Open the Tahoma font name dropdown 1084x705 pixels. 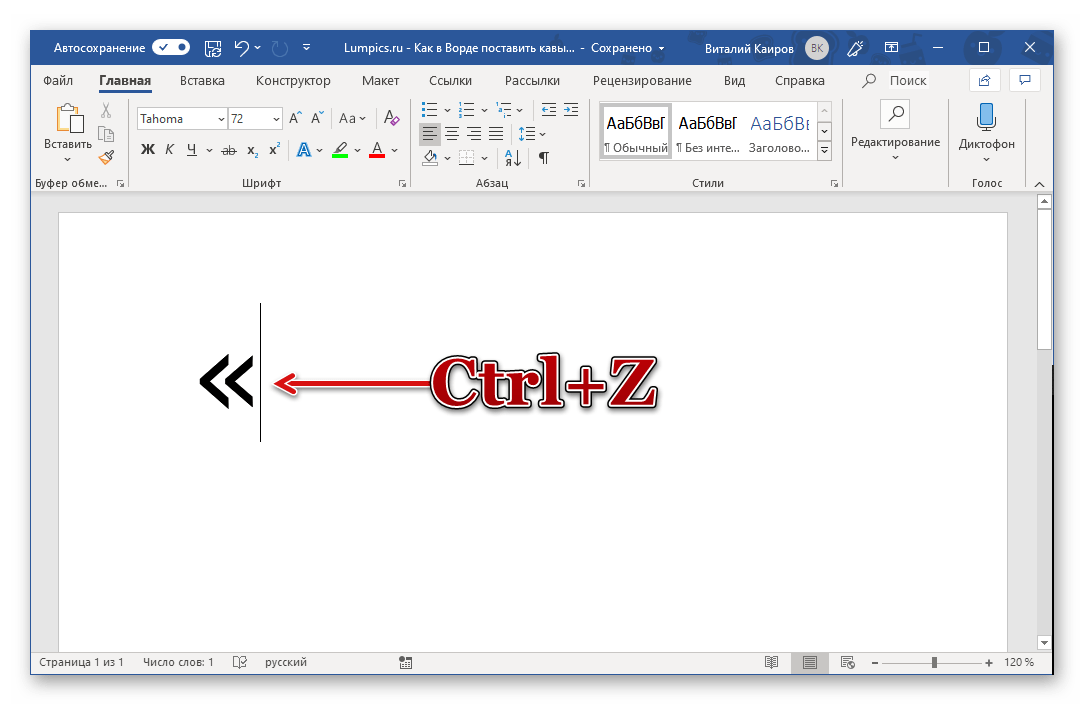pos(220,119)
